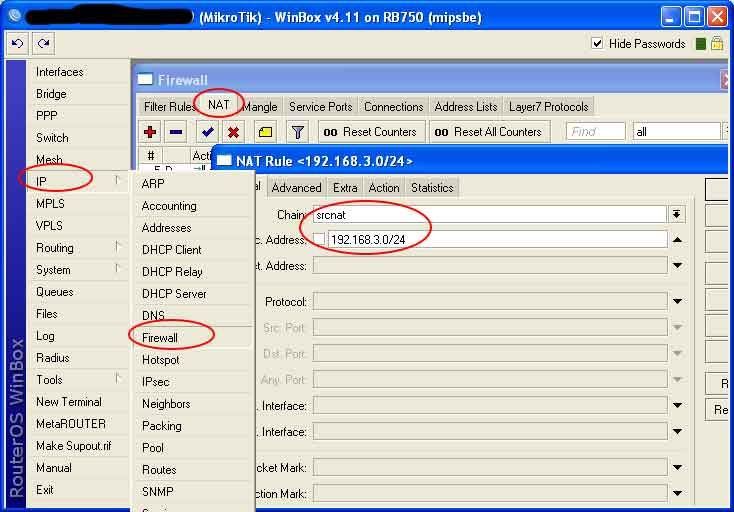Toggle the Hide Passwords checkbox
This screenshot has height=512, width=734.
597,44
